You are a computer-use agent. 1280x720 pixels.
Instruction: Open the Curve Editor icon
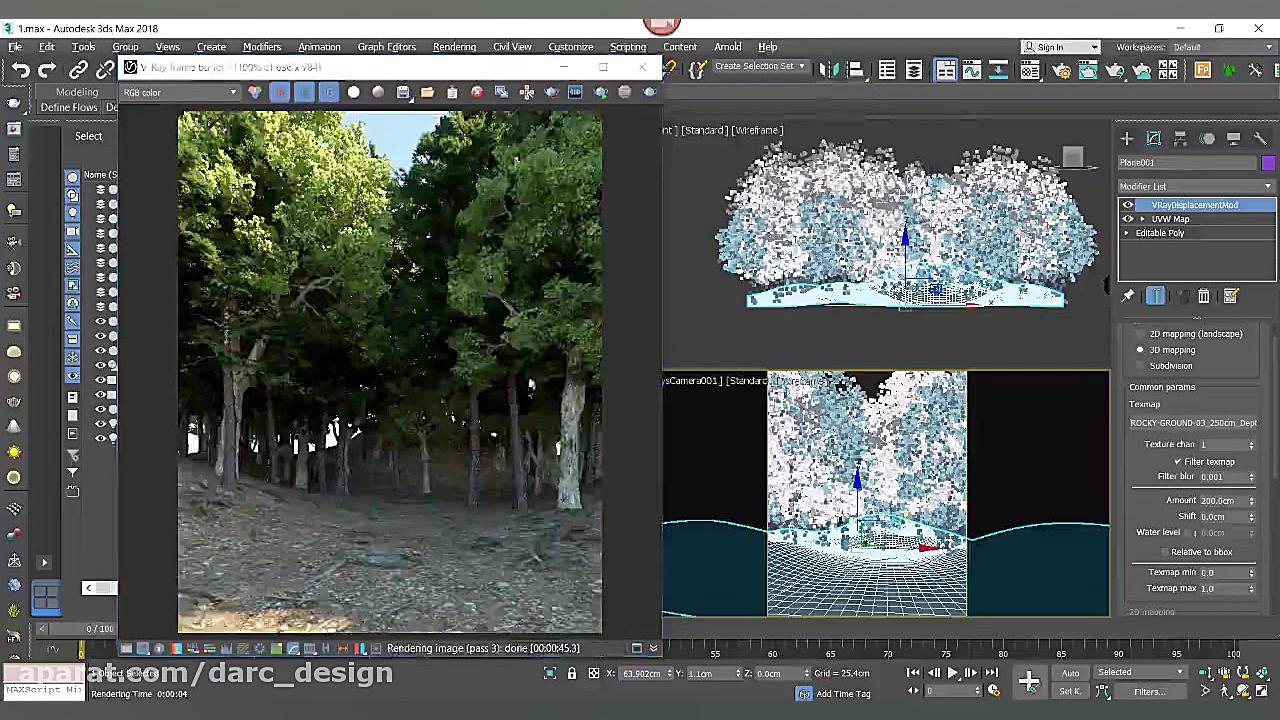pyautogui.click(x=971, y=70)
